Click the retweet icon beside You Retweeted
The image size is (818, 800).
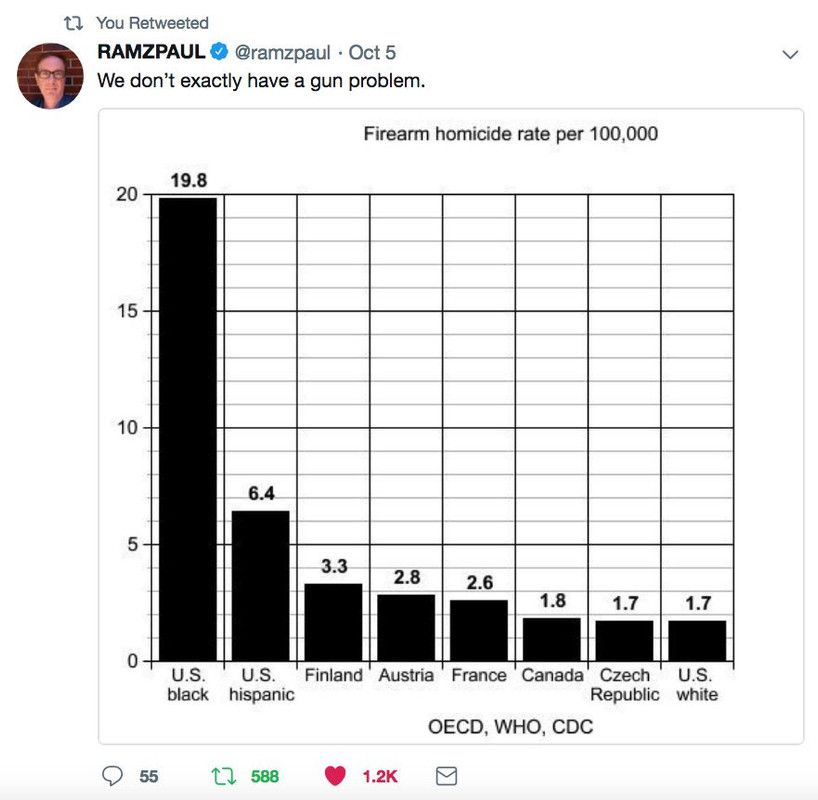tap(73, 23)
